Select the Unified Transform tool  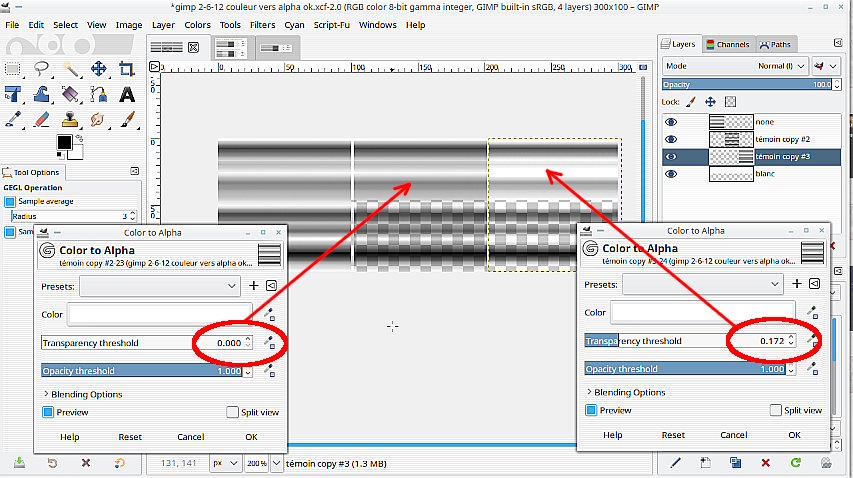(13, 94)
